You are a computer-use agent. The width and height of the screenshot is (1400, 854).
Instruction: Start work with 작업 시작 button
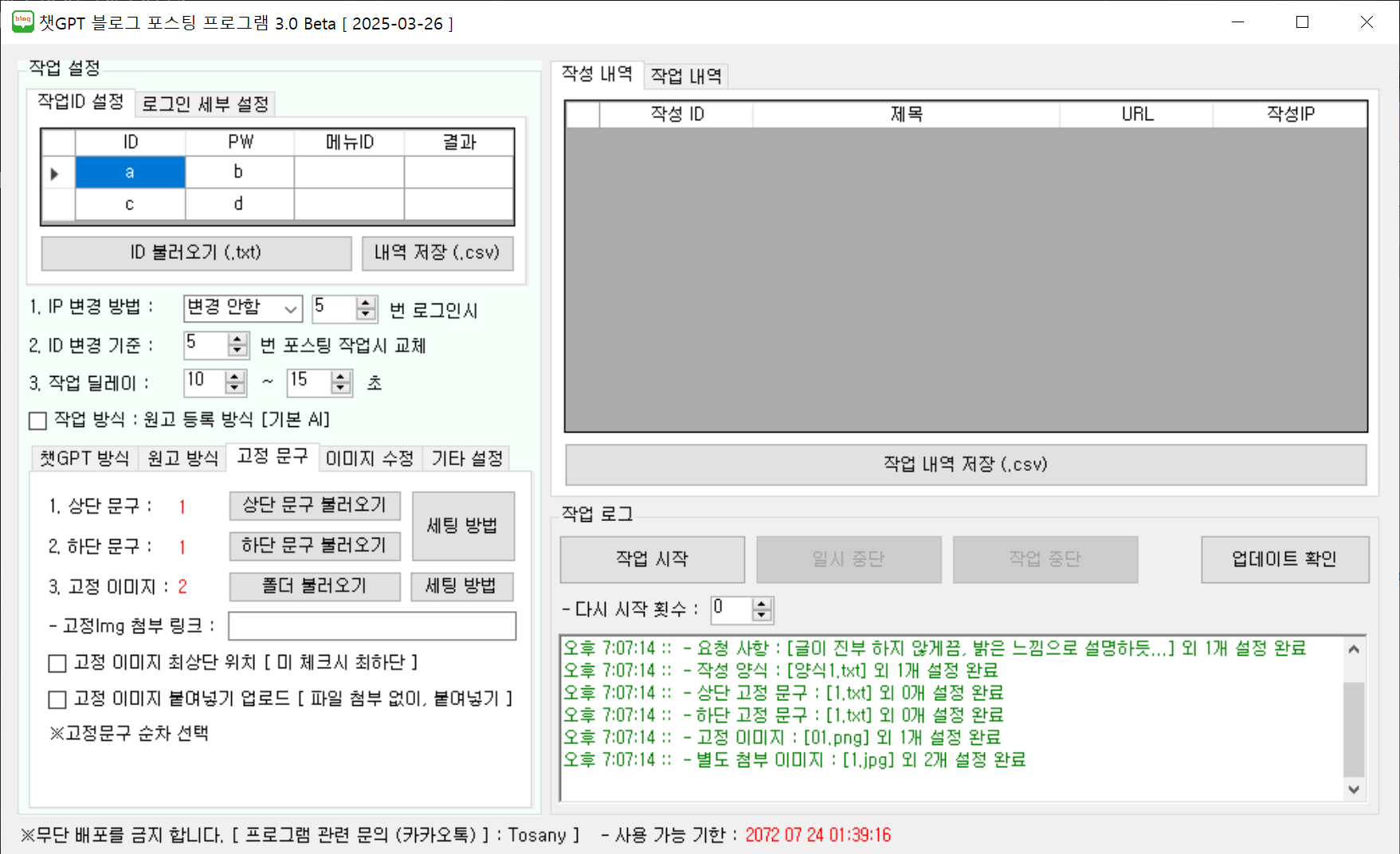coord(652,559)
